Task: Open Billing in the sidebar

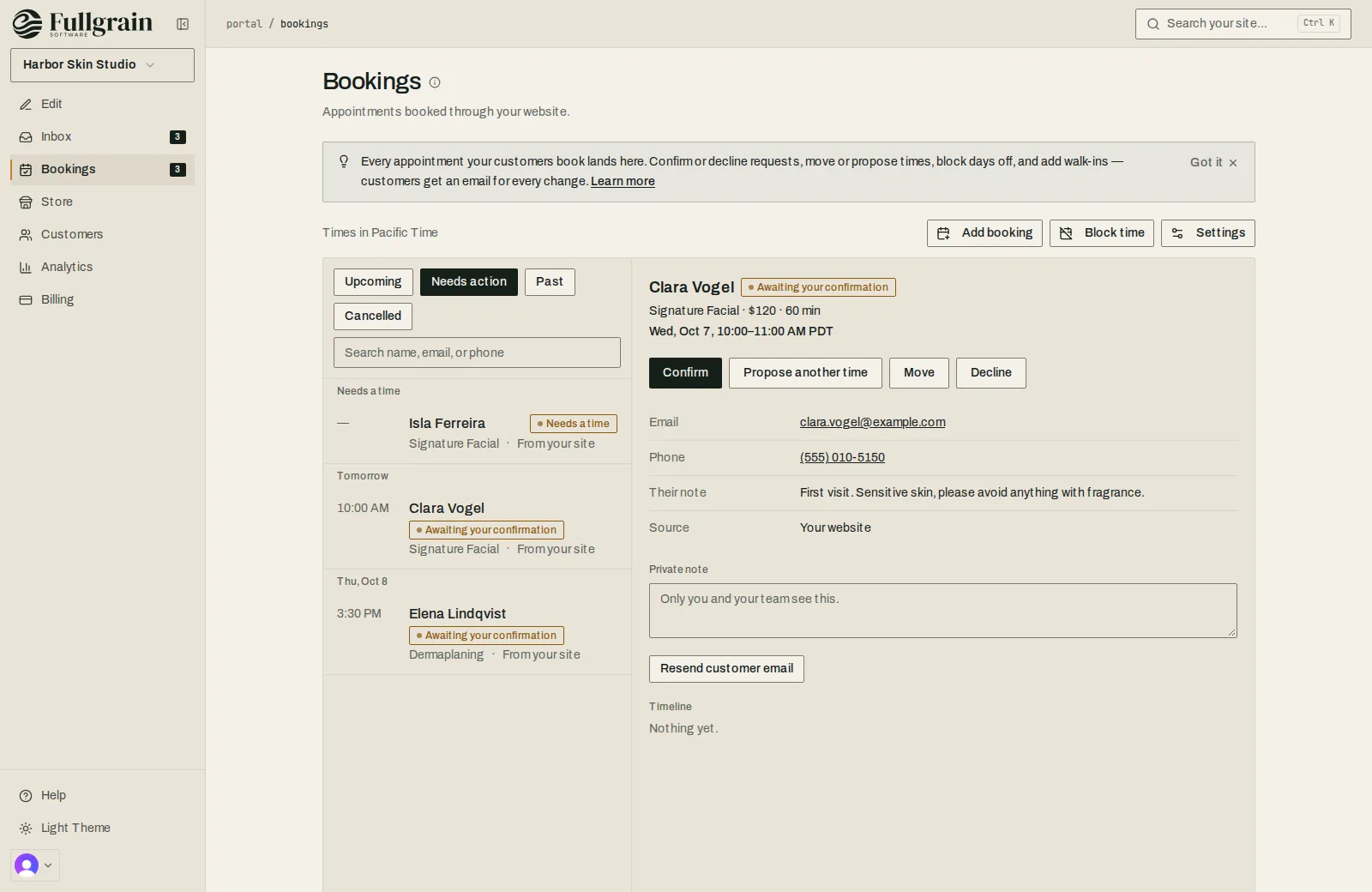Action: pyautogui.click(x=102, y=299)
